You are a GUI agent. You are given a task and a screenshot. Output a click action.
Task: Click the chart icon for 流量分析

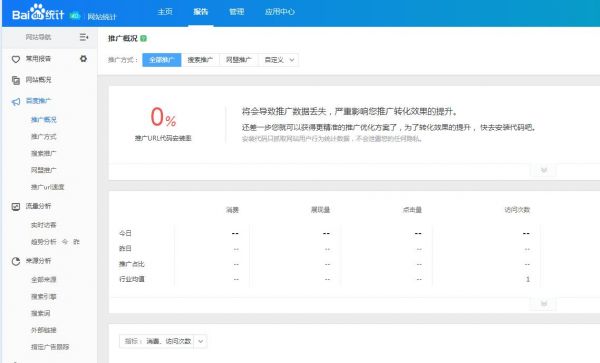(16, 207)
